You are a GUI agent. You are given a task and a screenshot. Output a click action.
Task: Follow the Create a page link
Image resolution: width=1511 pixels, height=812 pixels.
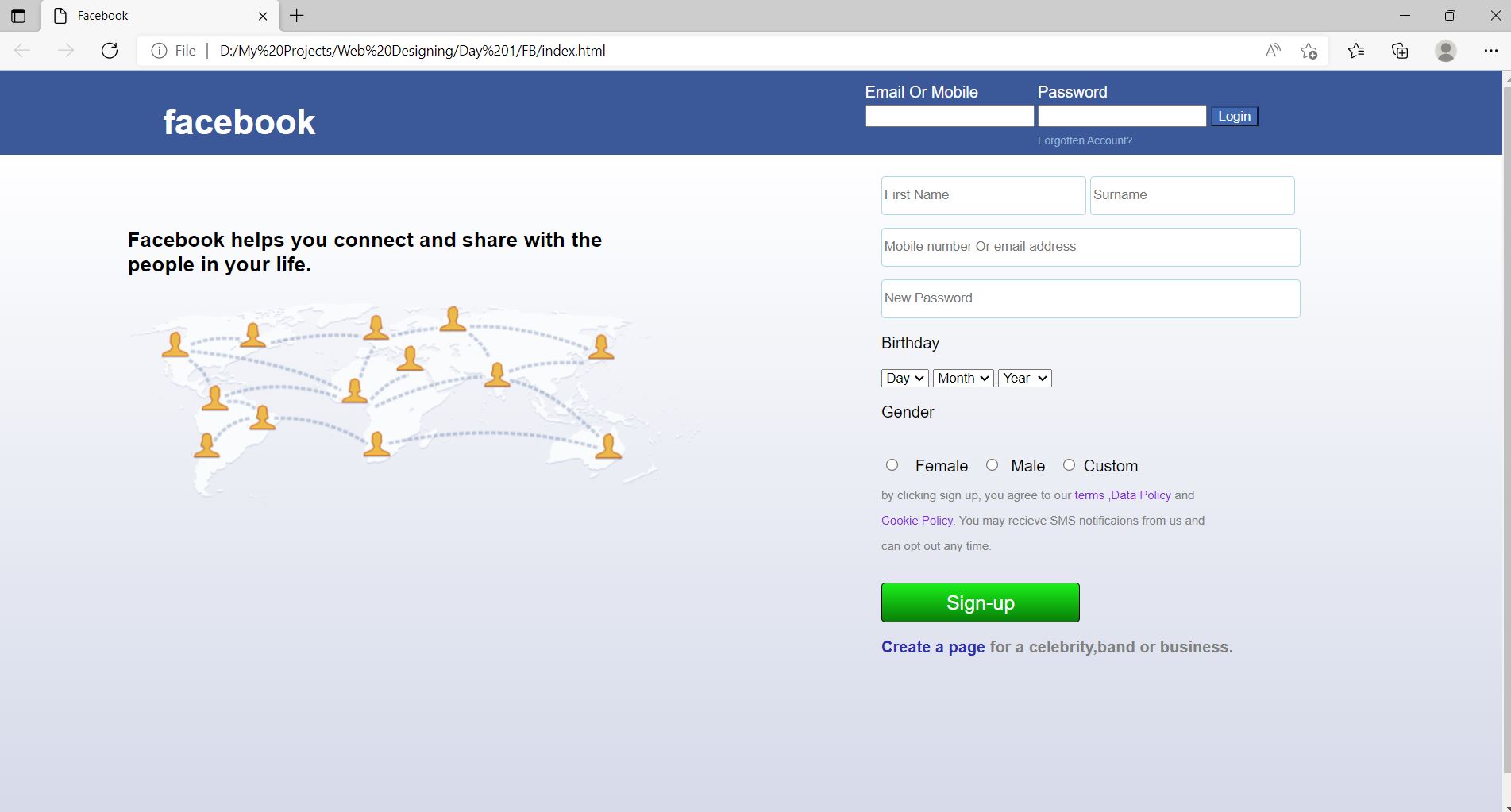pos(933,647)
